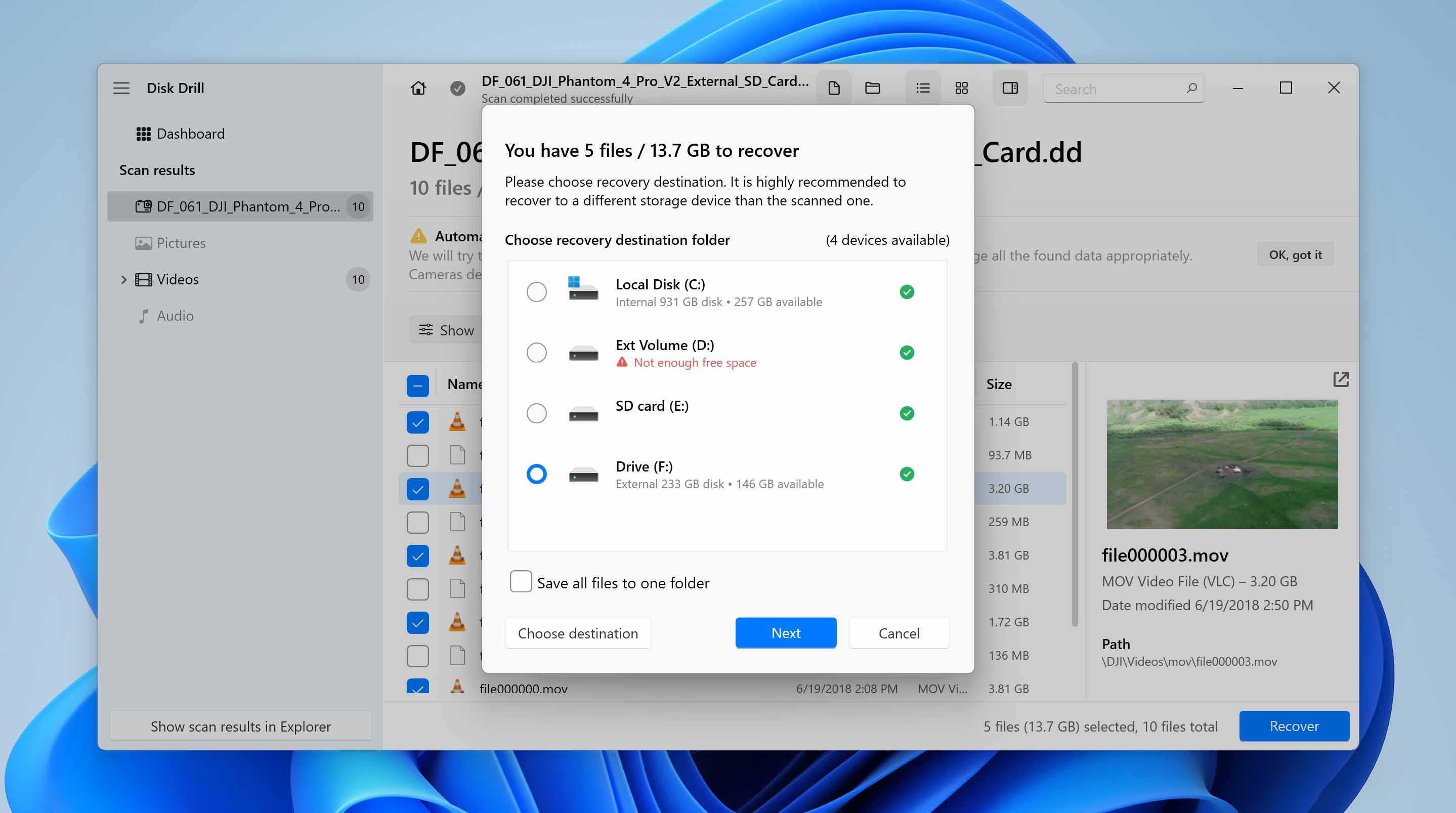Click the search magnifier icon
The height and width of the screenshot is (813, 1456).
pyautogui.click(x=1191, y=88)
